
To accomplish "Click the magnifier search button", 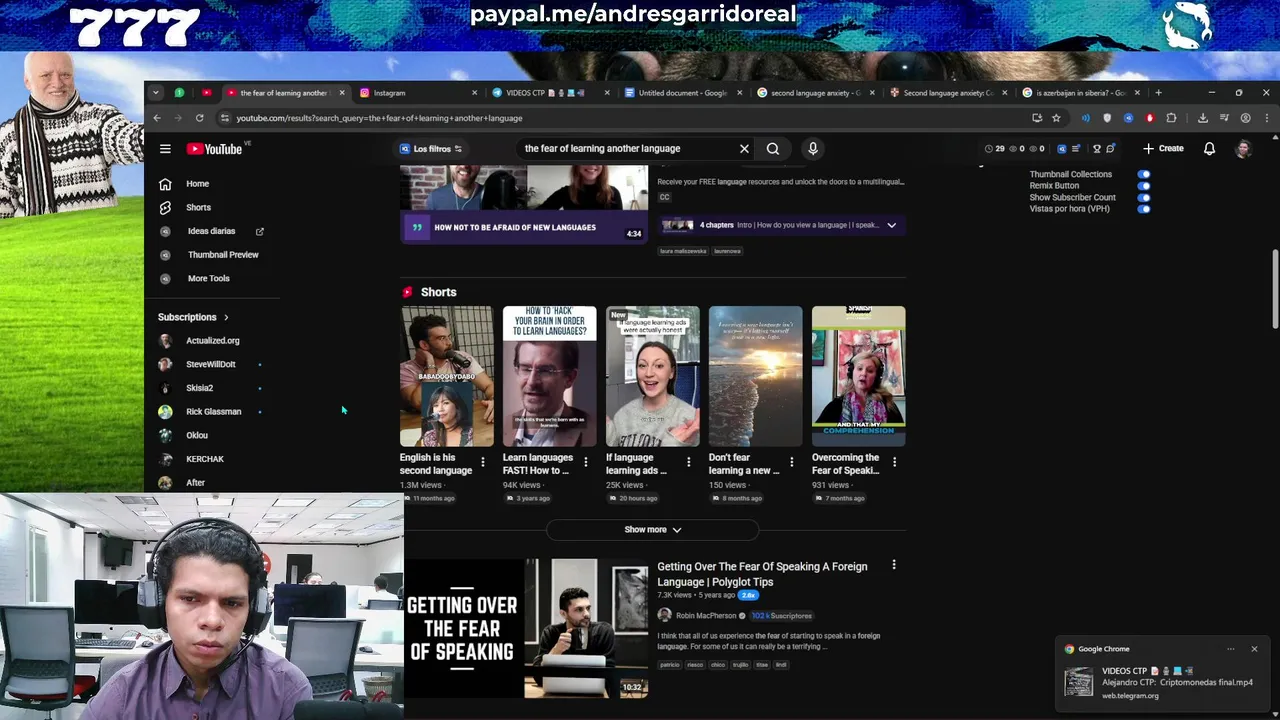I will (773, 149).
